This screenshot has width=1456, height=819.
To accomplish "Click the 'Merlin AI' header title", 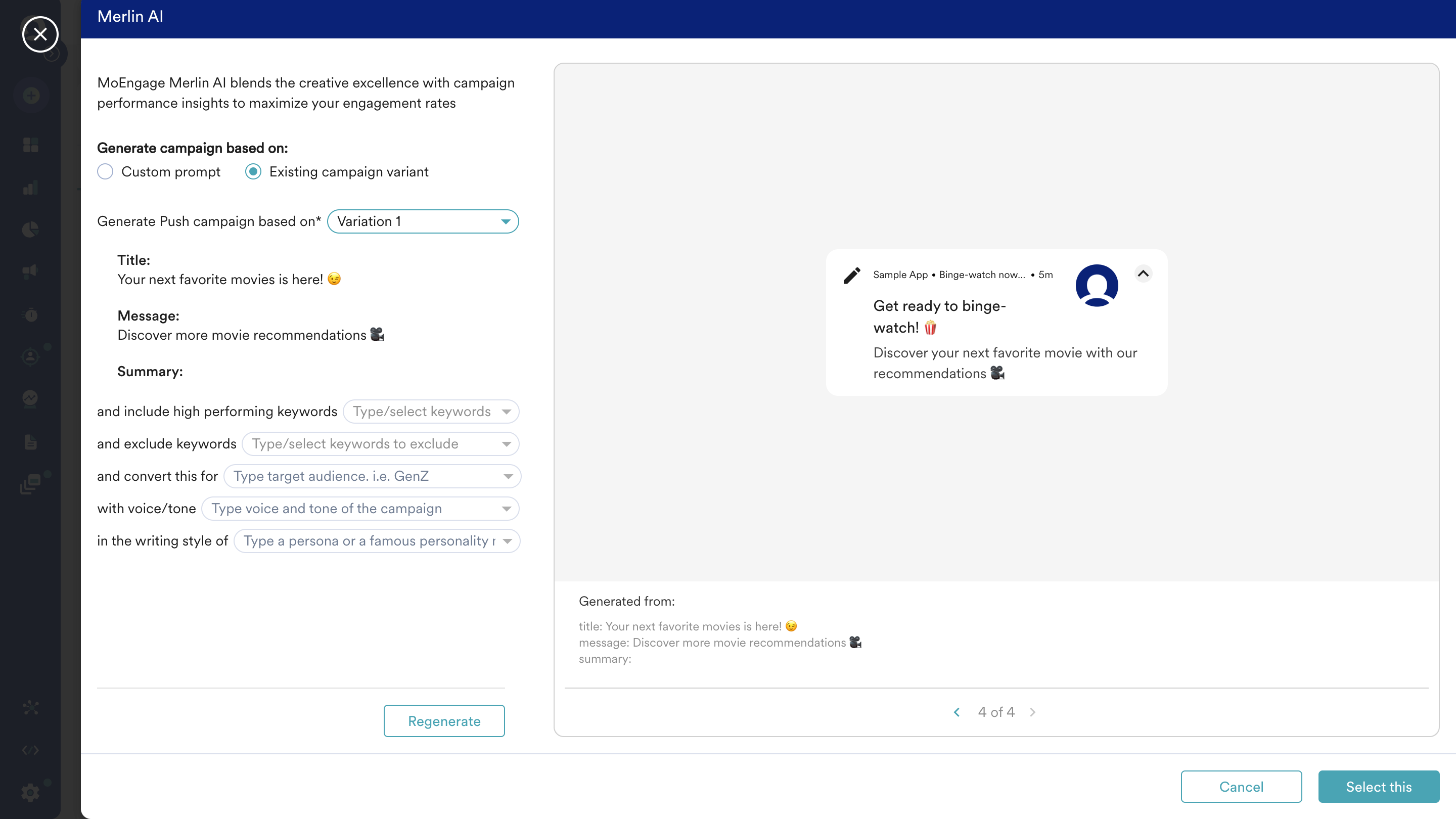I will (x=130, y=16).
